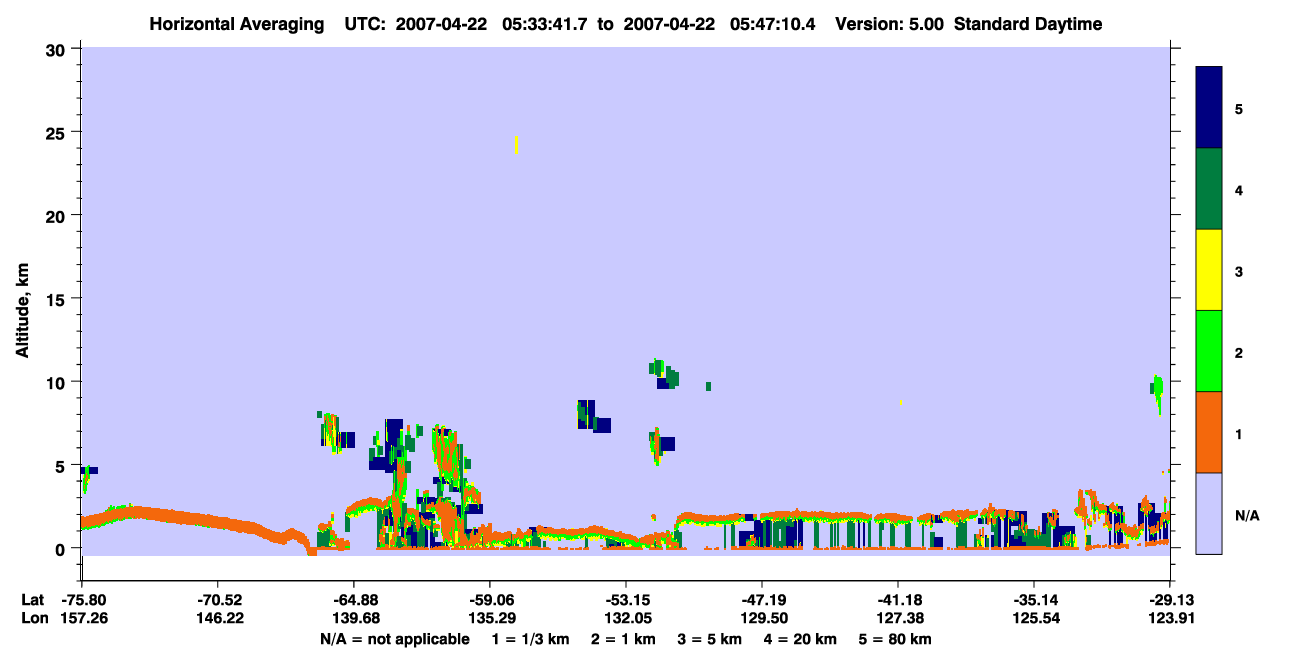Screen dimensions: 1300x667
Task: Click the legend note 'N/A = not applicable'
Action: tap(394, 639)
